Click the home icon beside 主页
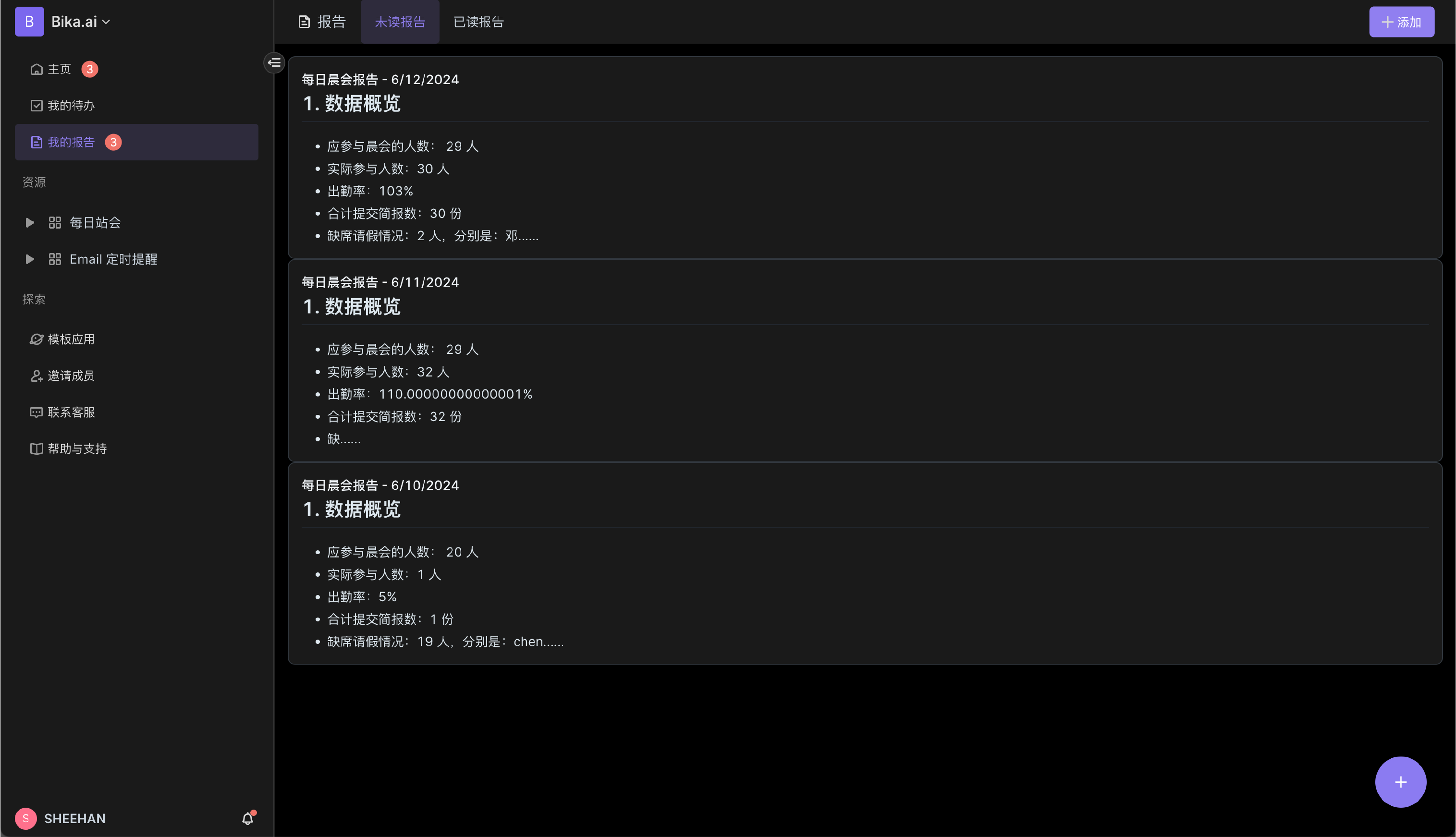This screenshot has height=837, width=1456. (x=36, y=69)
